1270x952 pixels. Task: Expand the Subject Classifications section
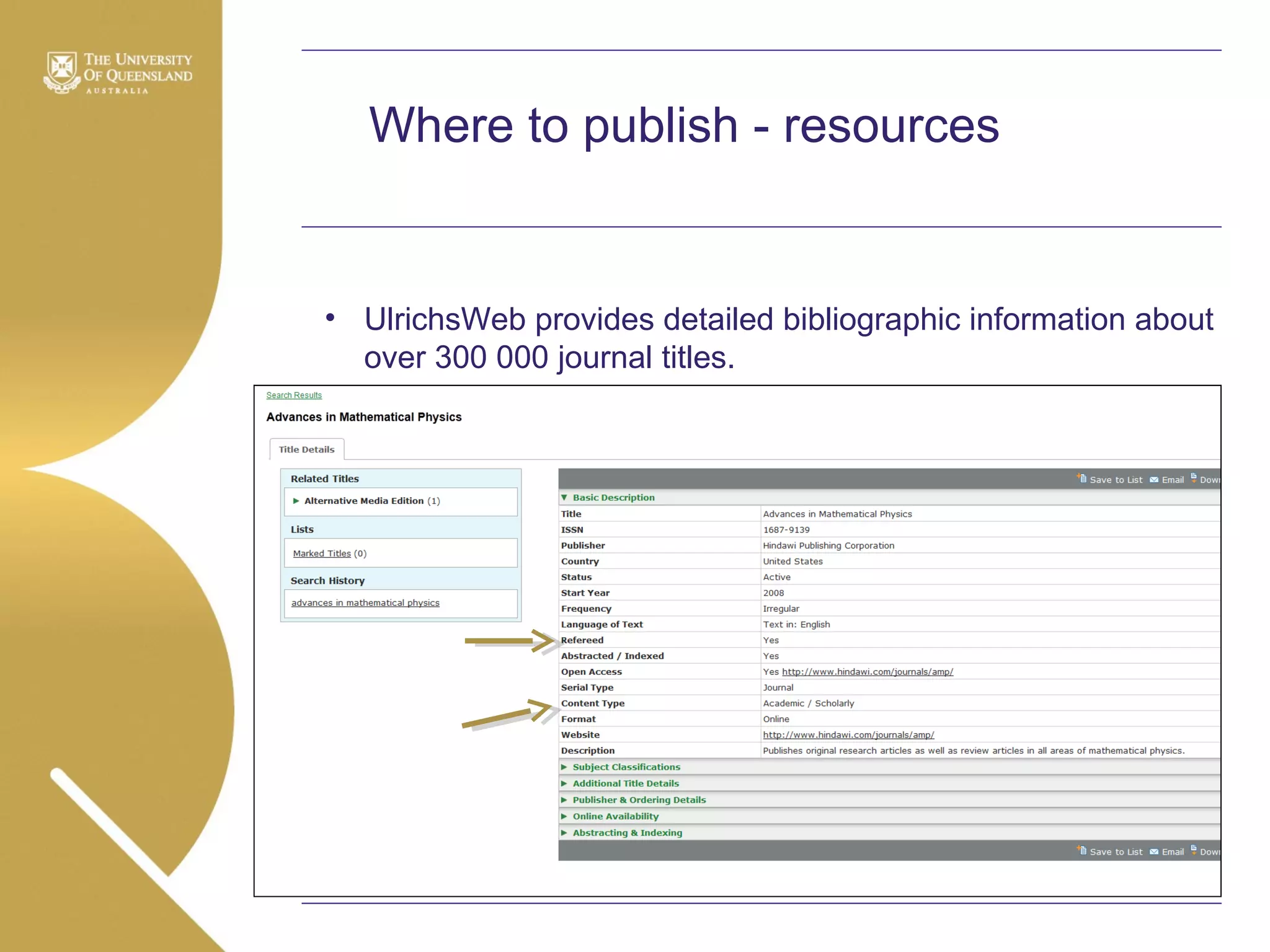564,767
